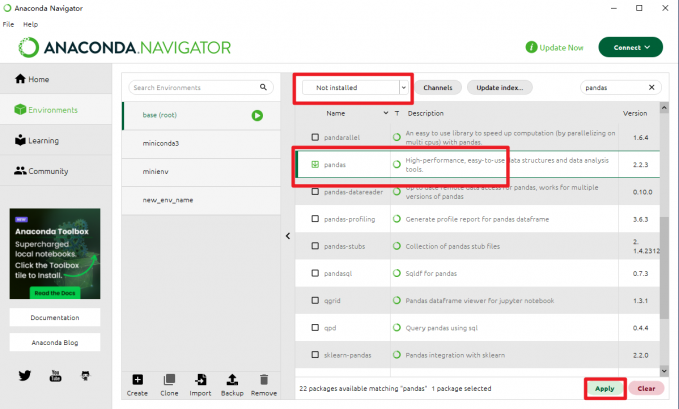This screenshot has width=679, height=409.
Task: Click the package list scroll down arrow
Action: pyautogui.click(x=664, y=371)
